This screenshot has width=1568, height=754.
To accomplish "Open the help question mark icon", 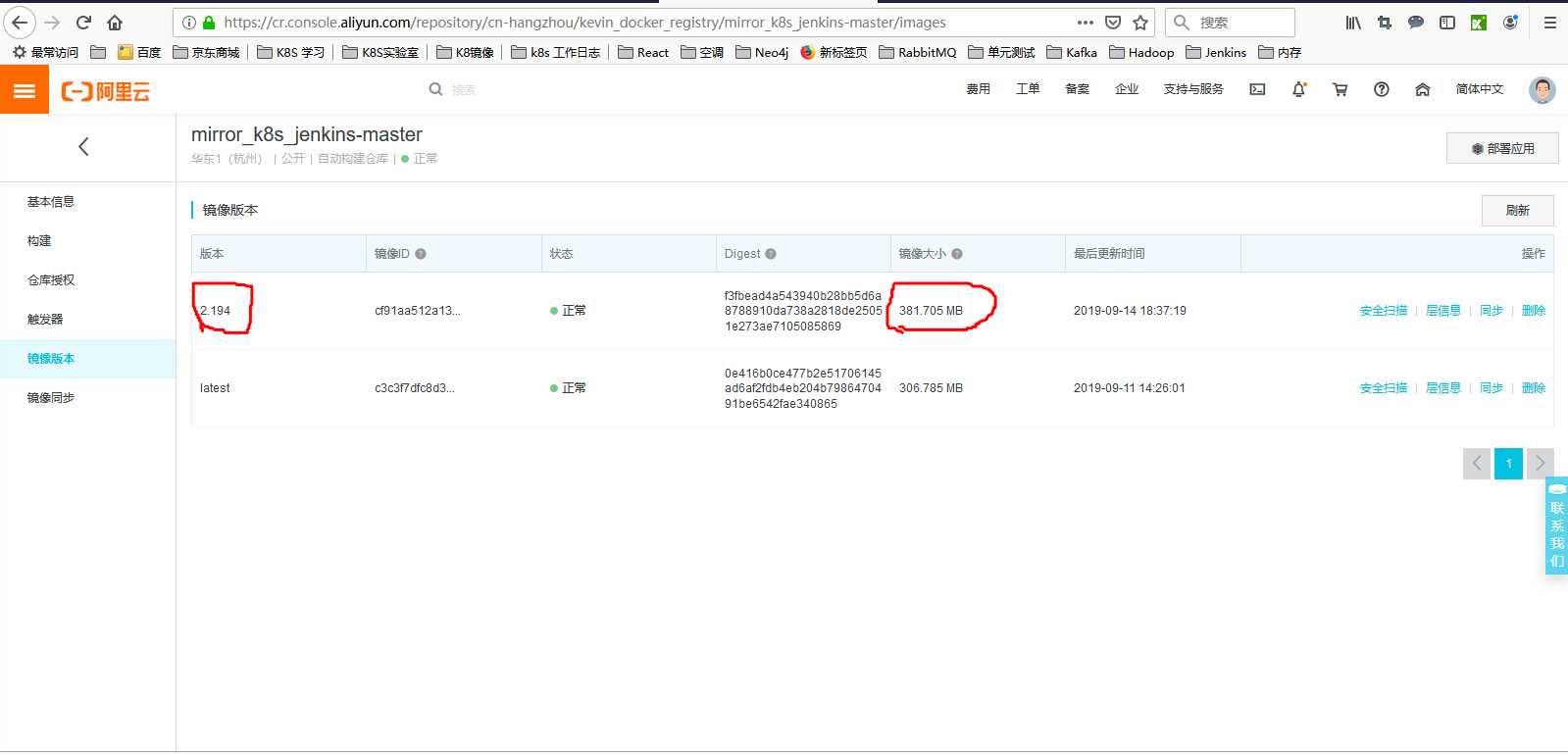I will click(1382, 89).
